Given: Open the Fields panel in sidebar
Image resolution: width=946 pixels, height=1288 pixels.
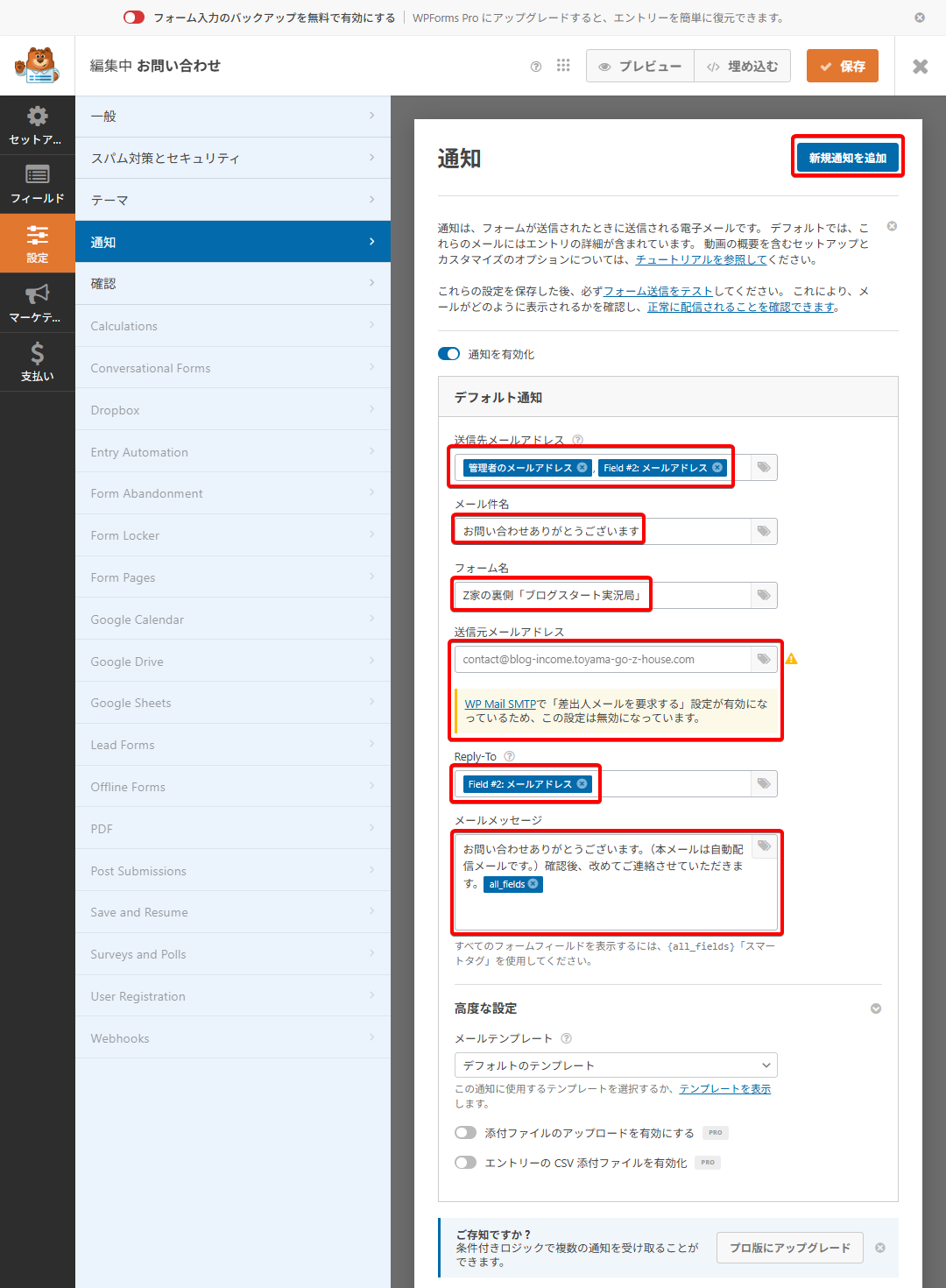Looking at the screenshot, I should point(37,184).
